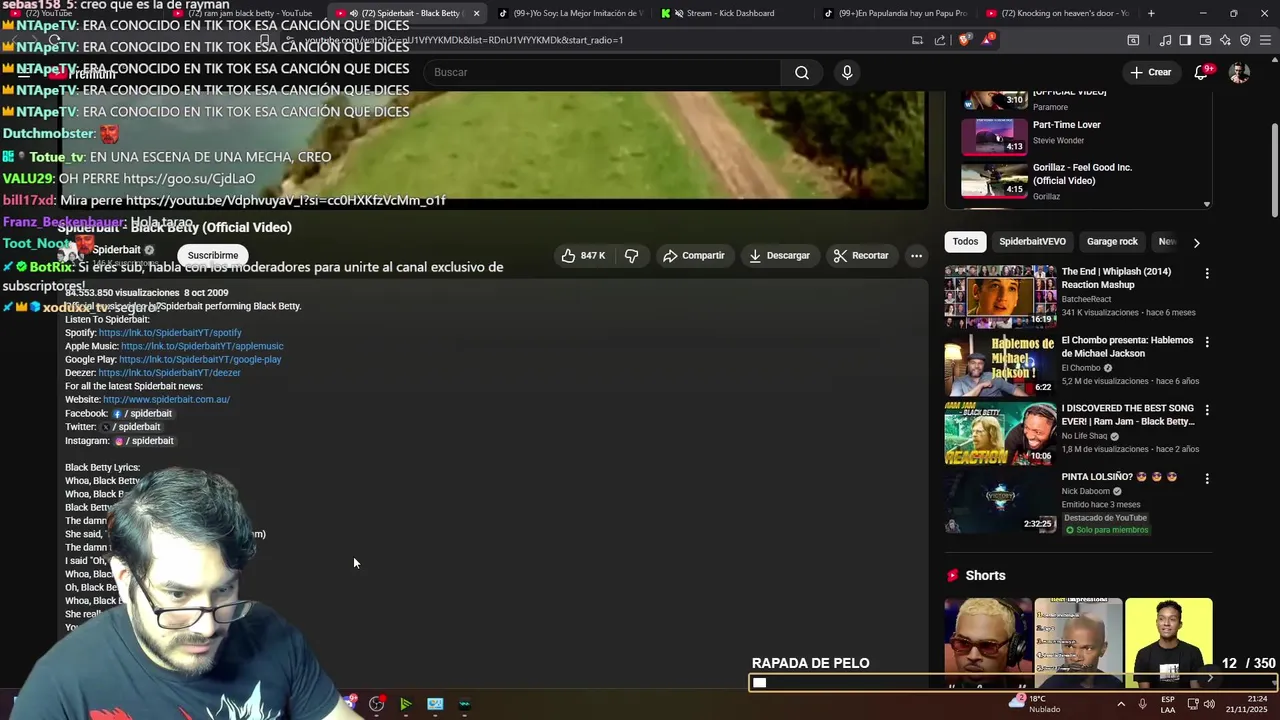Select the Garage rock filter chip
1280x720 pixels.
point(1112,241)
